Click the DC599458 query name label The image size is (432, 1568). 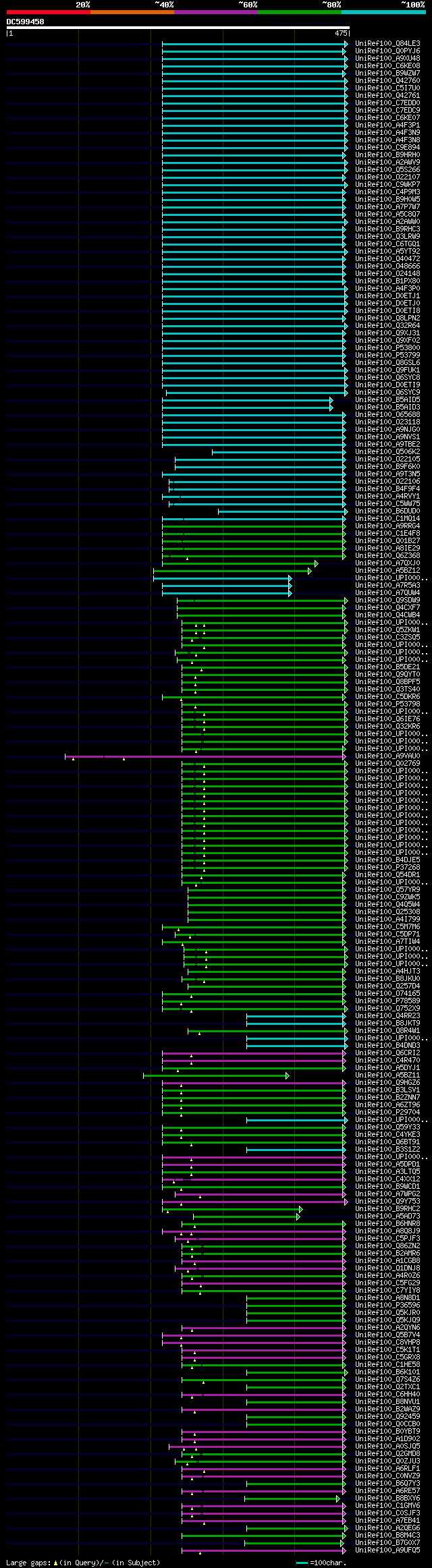[x=26, y=22]
